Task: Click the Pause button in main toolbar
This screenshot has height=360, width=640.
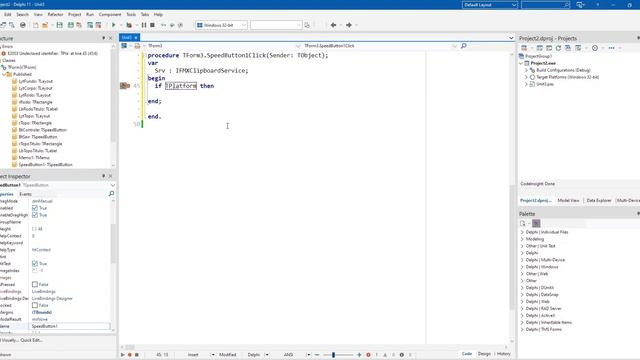Action: pyautogui.click(x=144, y=25)
